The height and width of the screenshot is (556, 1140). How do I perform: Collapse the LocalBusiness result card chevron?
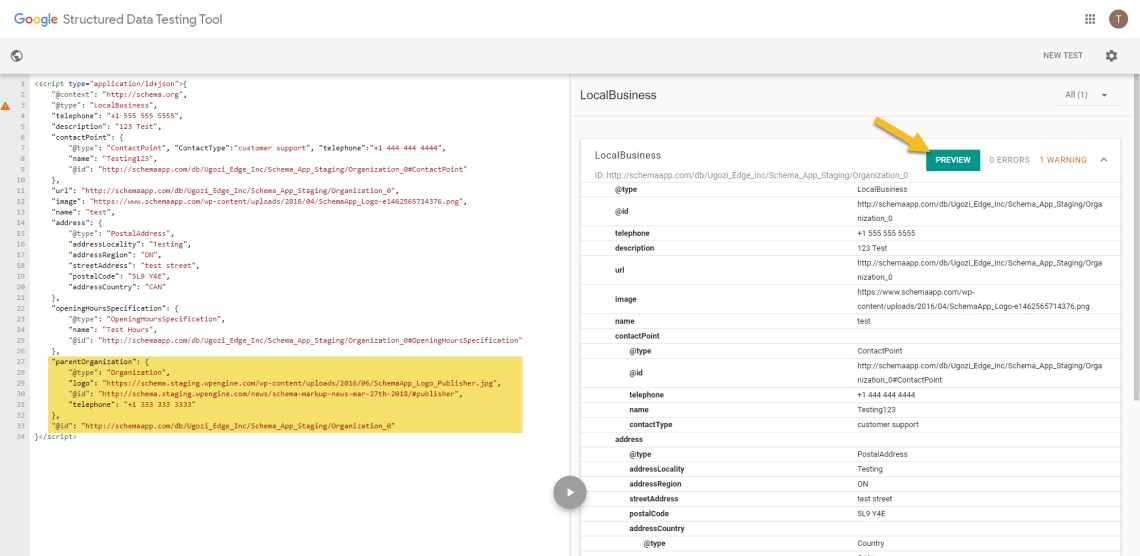(1104, 160)
